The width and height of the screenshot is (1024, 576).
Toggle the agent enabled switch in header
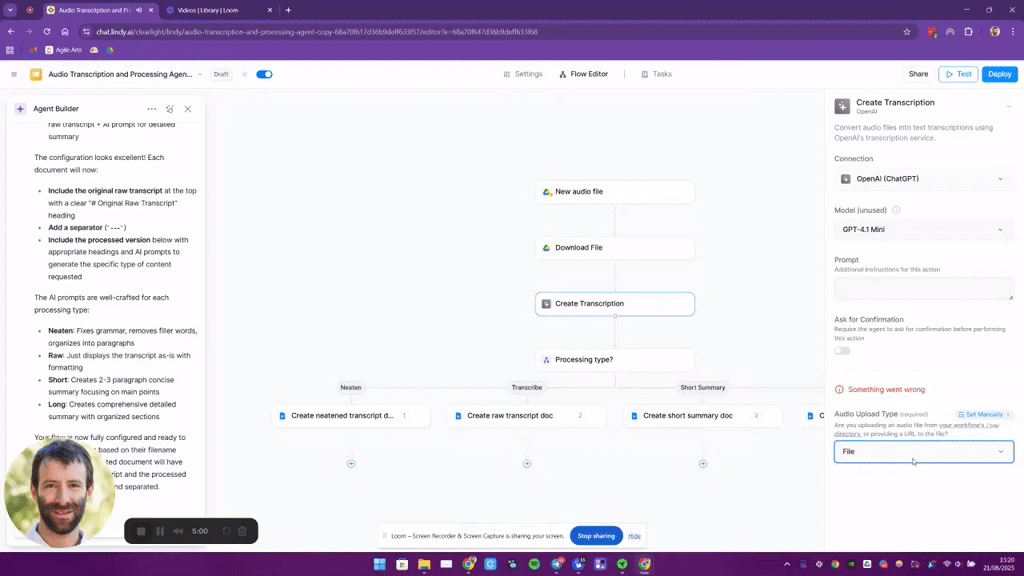[x=264, y=74]
